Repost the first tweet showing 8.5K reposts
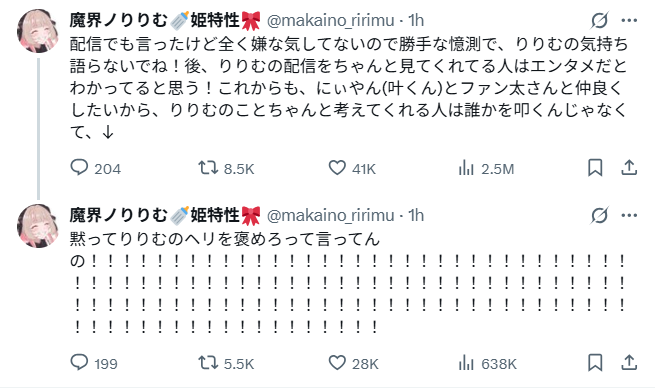The image size is (655, 391). click(226, 168)
